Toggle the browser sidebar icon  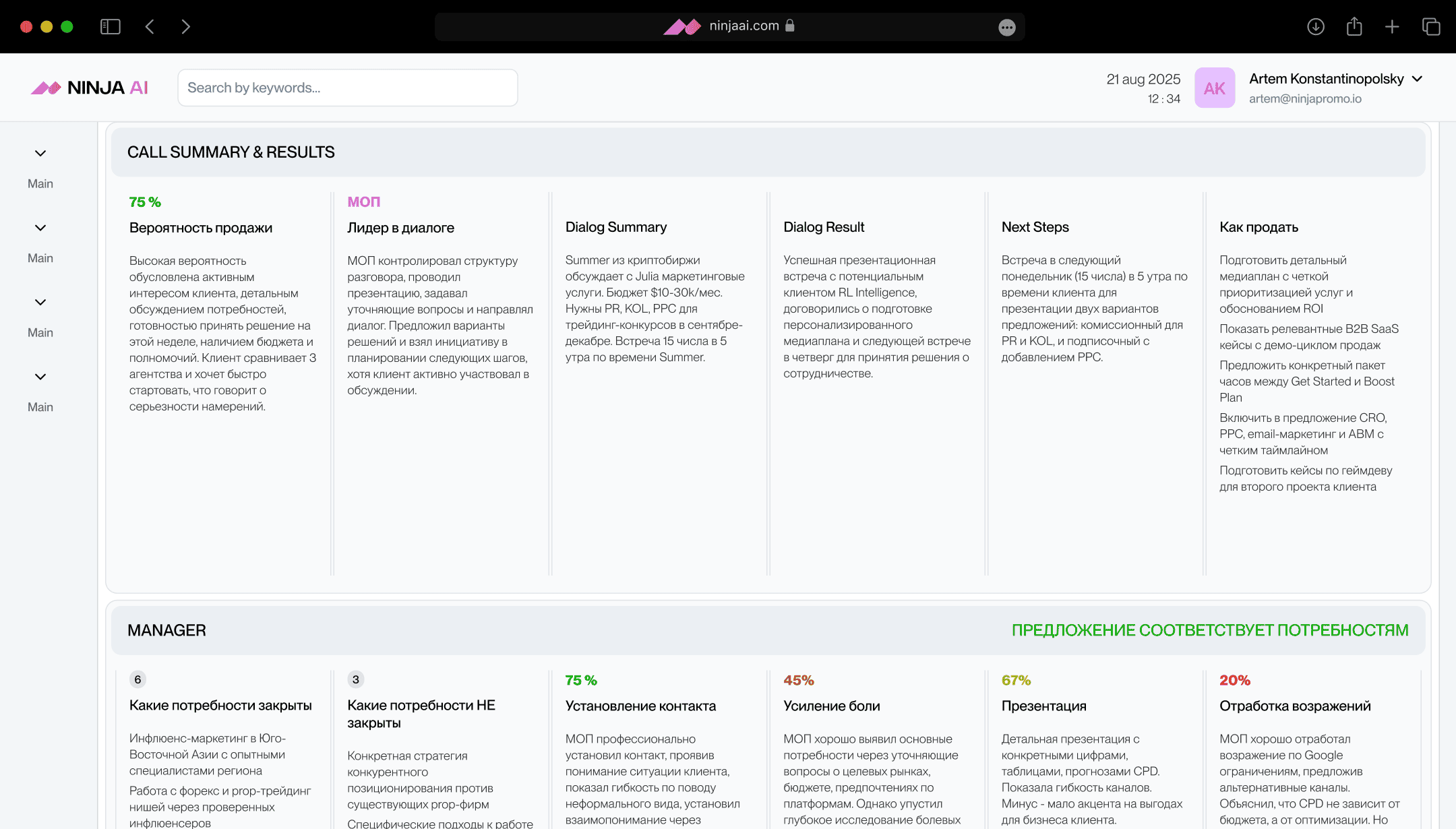coord(110,26)
